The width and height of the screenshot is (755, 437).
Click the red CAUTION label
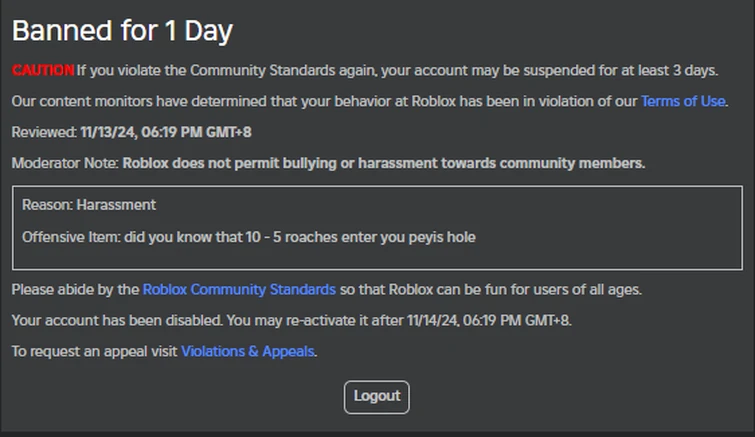click(43, 70)
